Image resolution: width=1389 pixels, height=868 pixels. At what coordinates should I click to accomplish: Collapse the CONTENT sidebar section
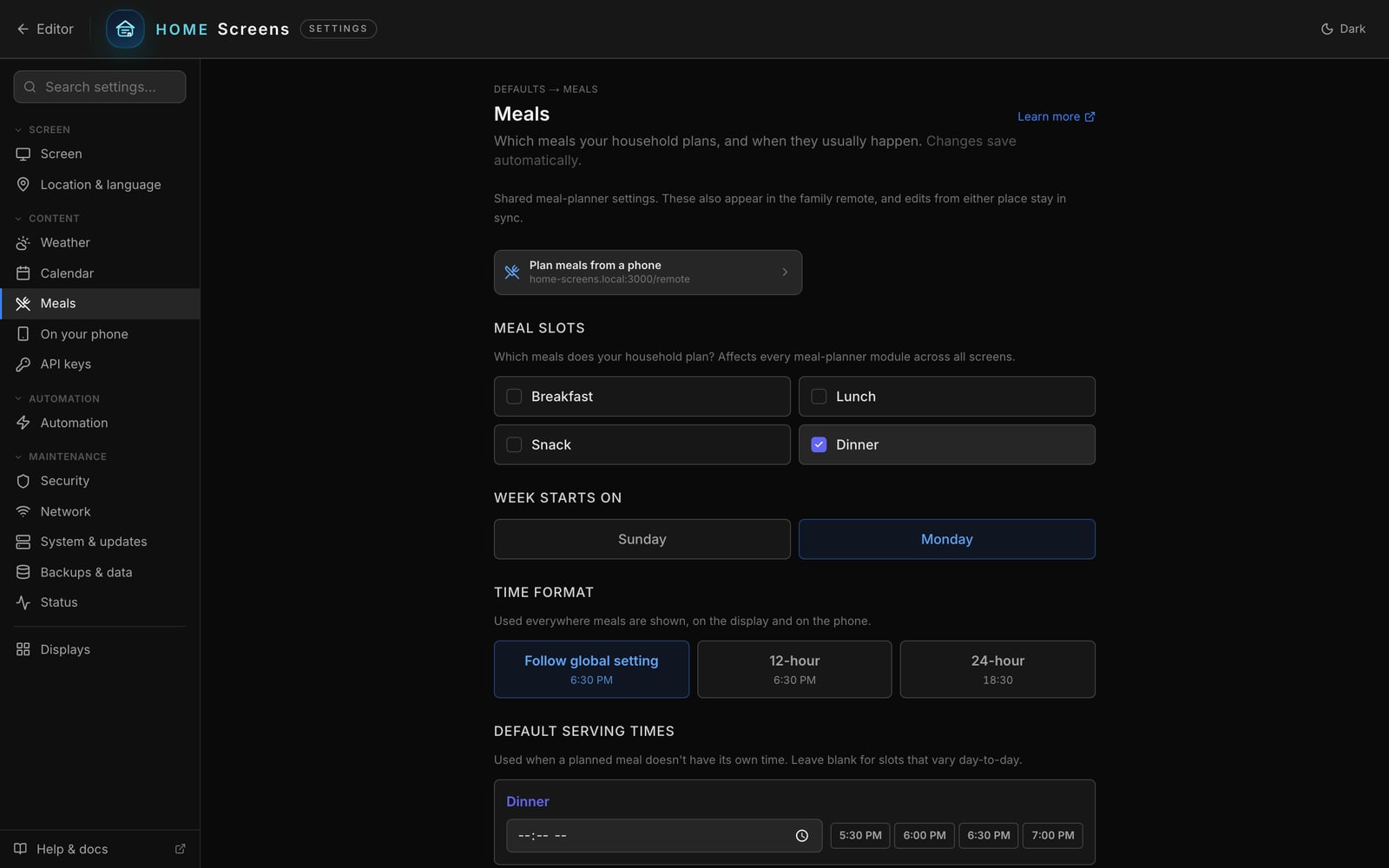coord(47,219)
